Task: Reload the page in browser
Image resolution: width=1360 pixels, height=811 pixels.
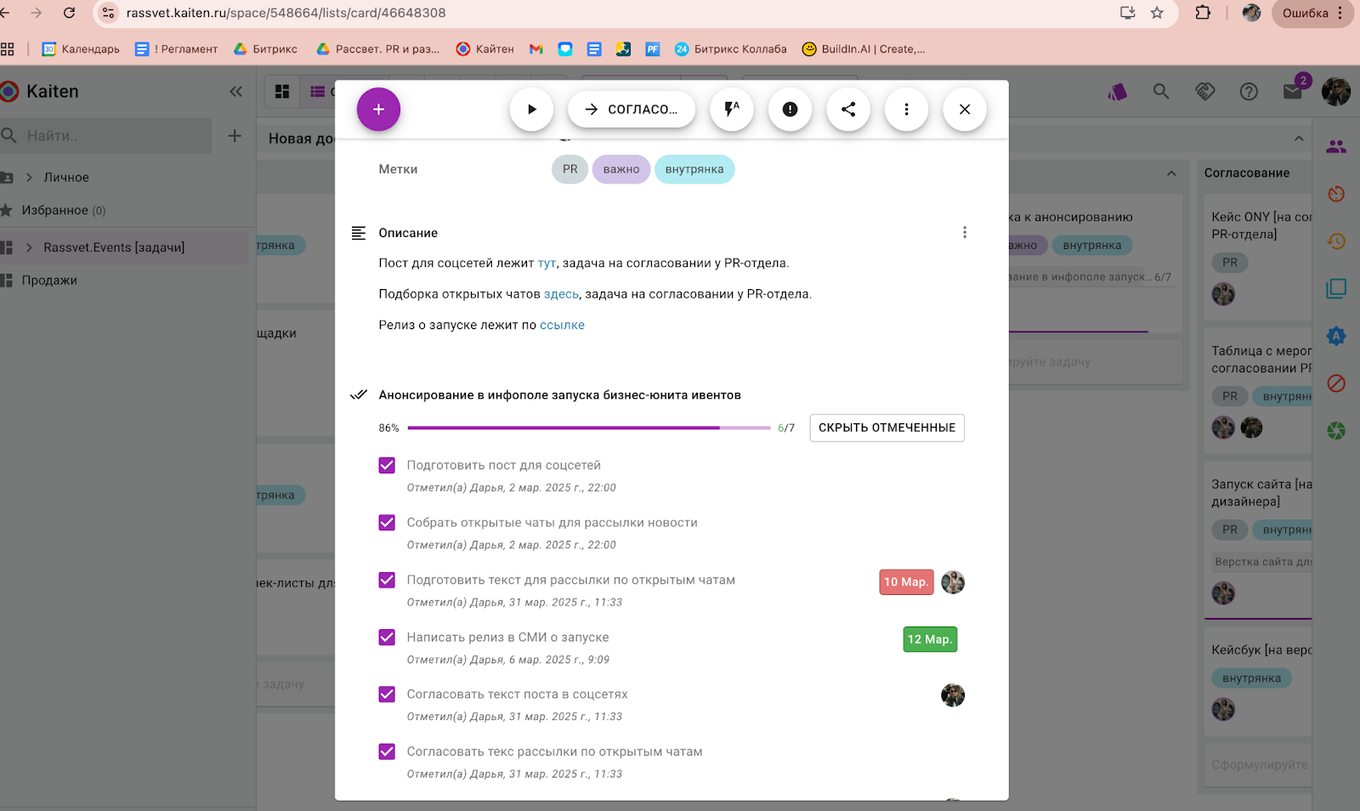Action: [x=69, y=13]
